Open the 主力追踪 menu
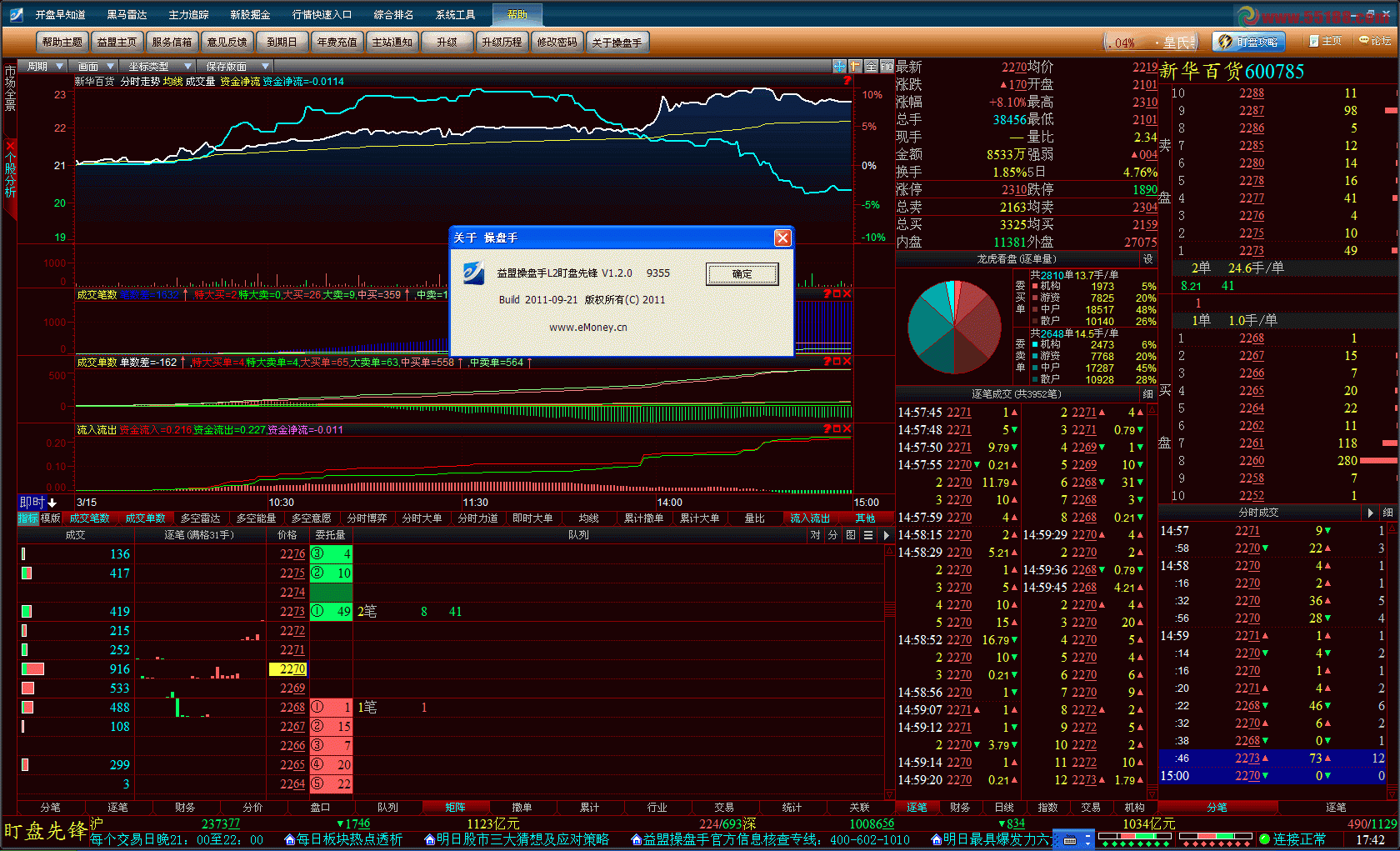The image size is (1400, 851). tap(188, 15)
